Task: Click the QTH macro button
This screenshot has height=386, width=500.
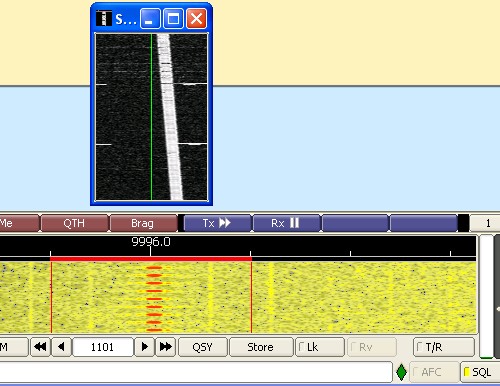Action: click(75, 223)
